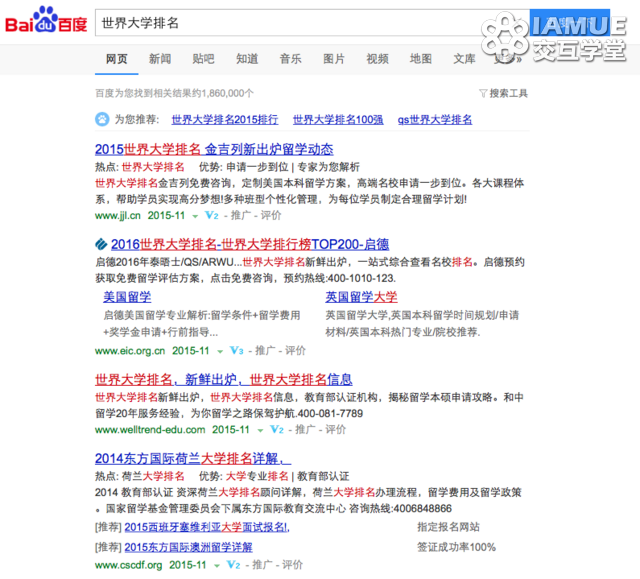
Task: Open sublink 英国留学大学
Action: (x=361, y=297)
